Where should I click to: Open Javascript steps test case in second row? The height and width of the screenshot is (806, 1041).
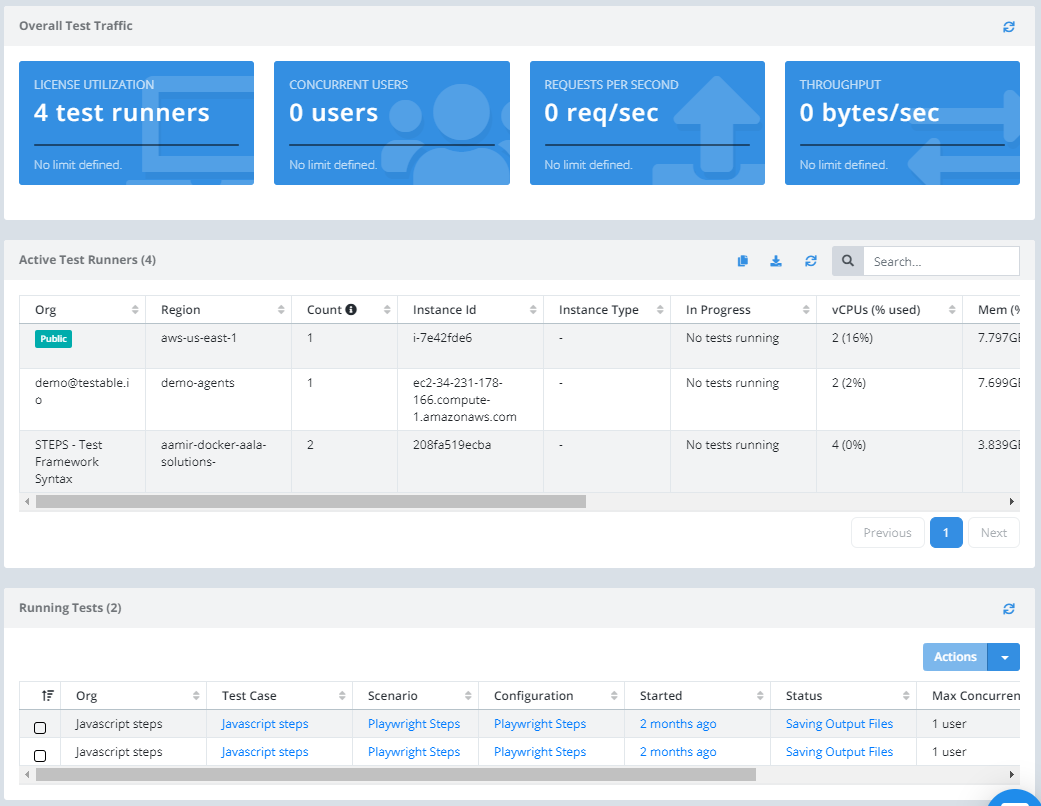point(265,752)
